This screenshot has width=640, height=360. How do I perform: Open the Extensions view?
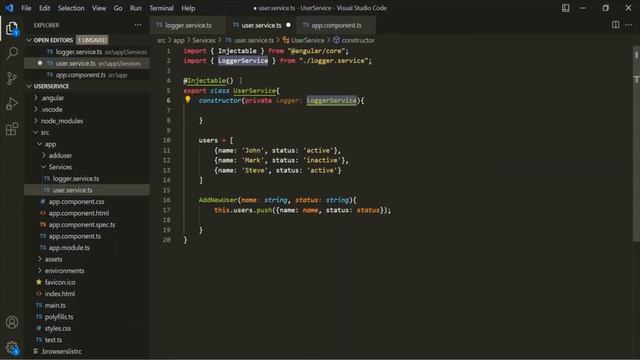pos(12,129)
